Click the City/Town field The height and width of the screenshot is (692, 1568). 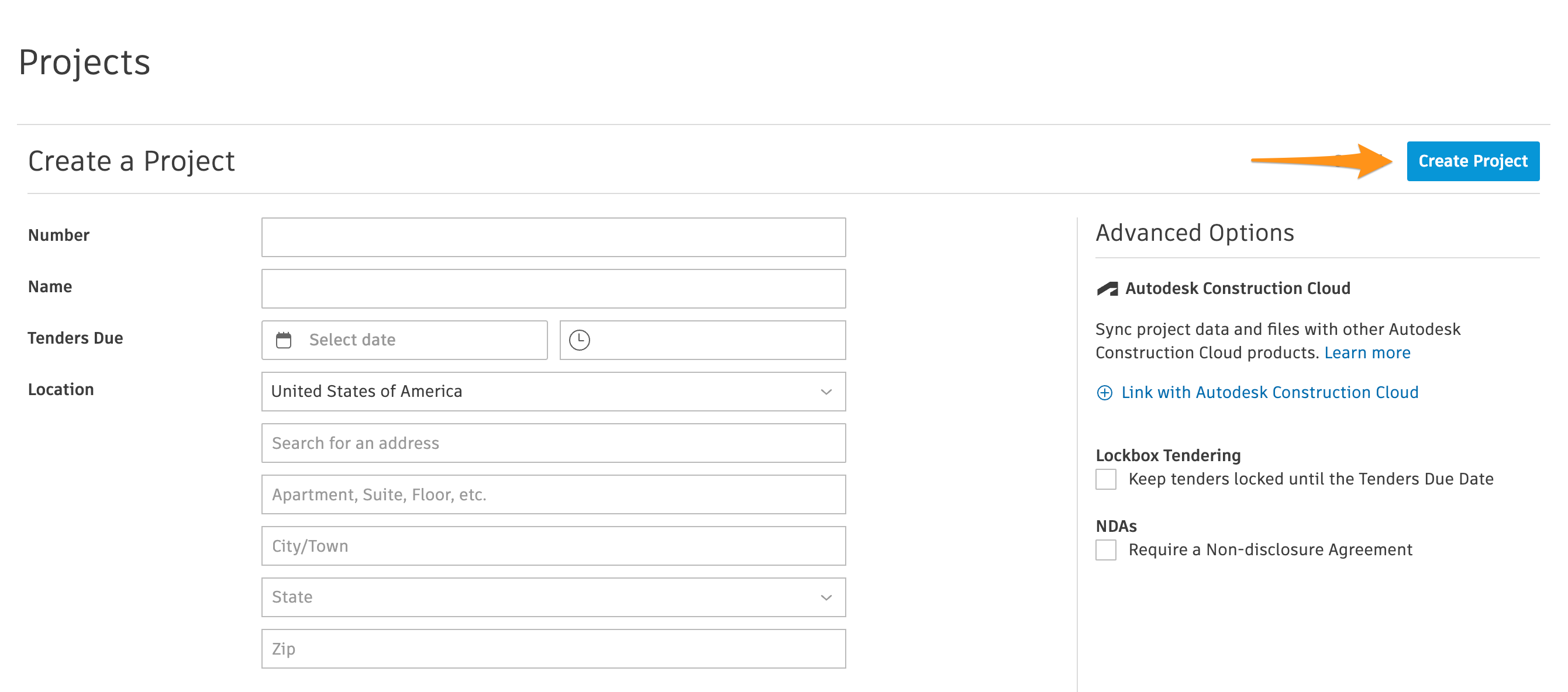[x=553, y=546]
